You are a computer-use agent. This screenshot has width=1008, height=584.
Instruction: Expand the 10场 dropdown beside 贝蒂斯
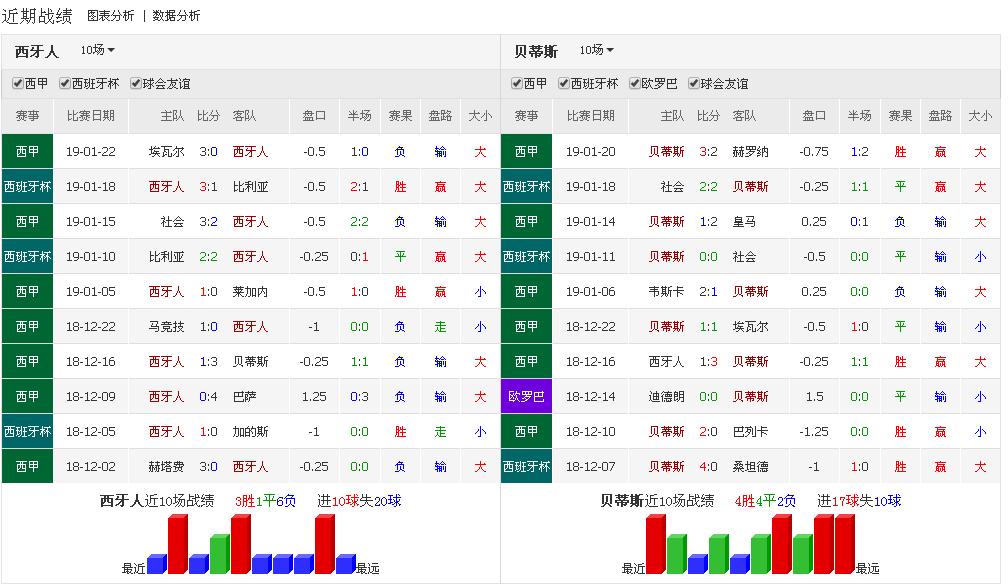[597, 50]
